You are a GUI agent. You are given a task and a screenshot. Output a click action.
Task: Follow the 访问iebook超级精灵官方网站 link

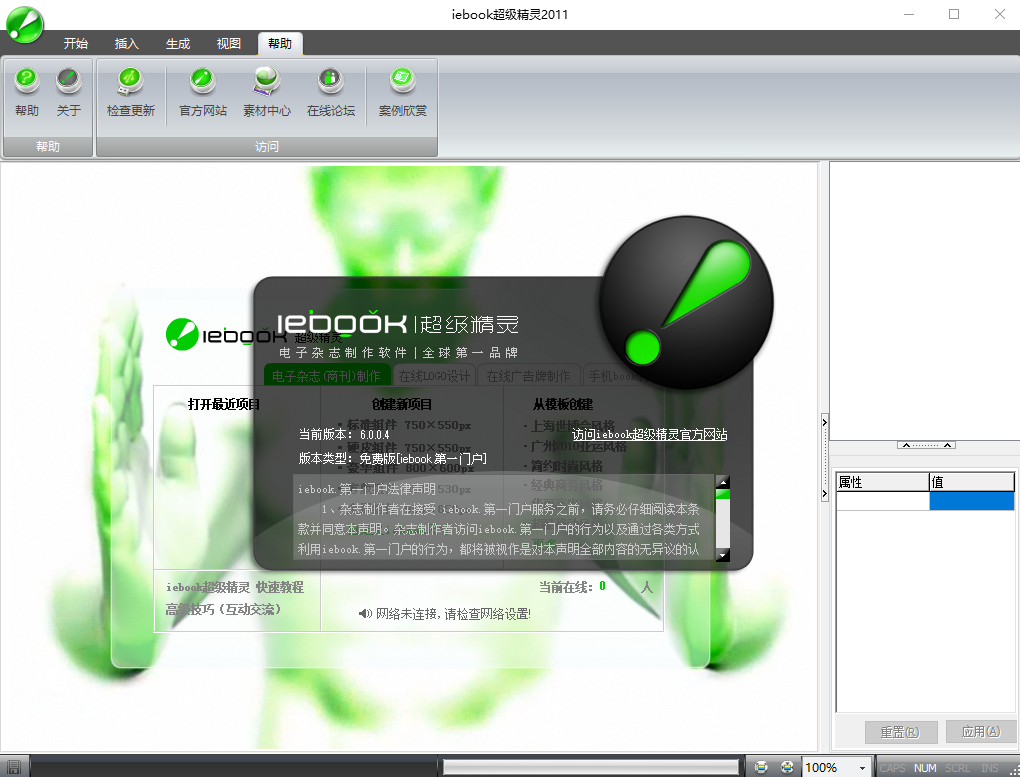coord(649,434)
